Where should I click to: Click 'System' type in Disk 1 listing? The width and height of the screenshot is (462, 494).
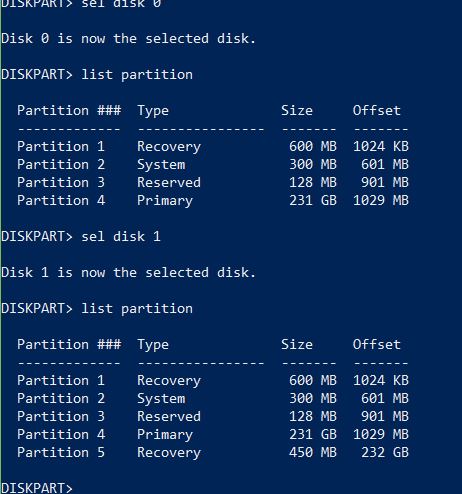[161, 399]
